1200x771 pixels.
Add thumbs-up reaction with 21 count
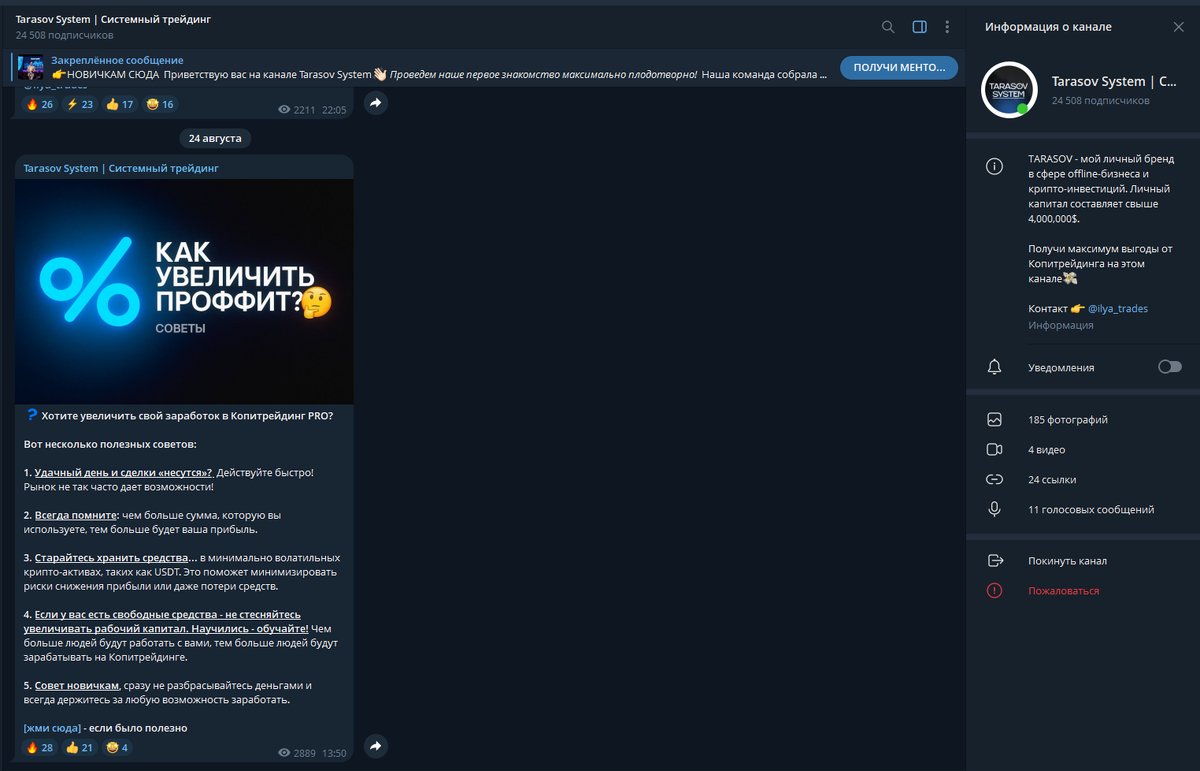80,747
